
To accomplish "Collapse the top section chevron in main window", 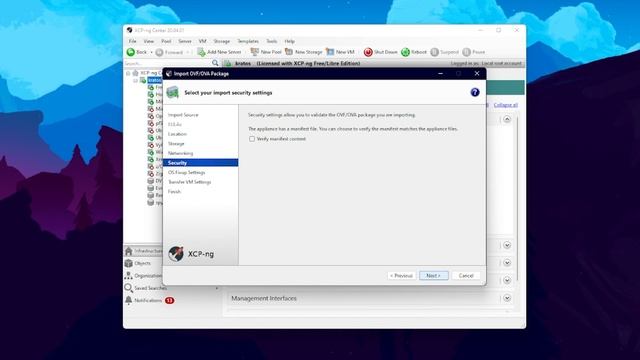I will [507, 119].
